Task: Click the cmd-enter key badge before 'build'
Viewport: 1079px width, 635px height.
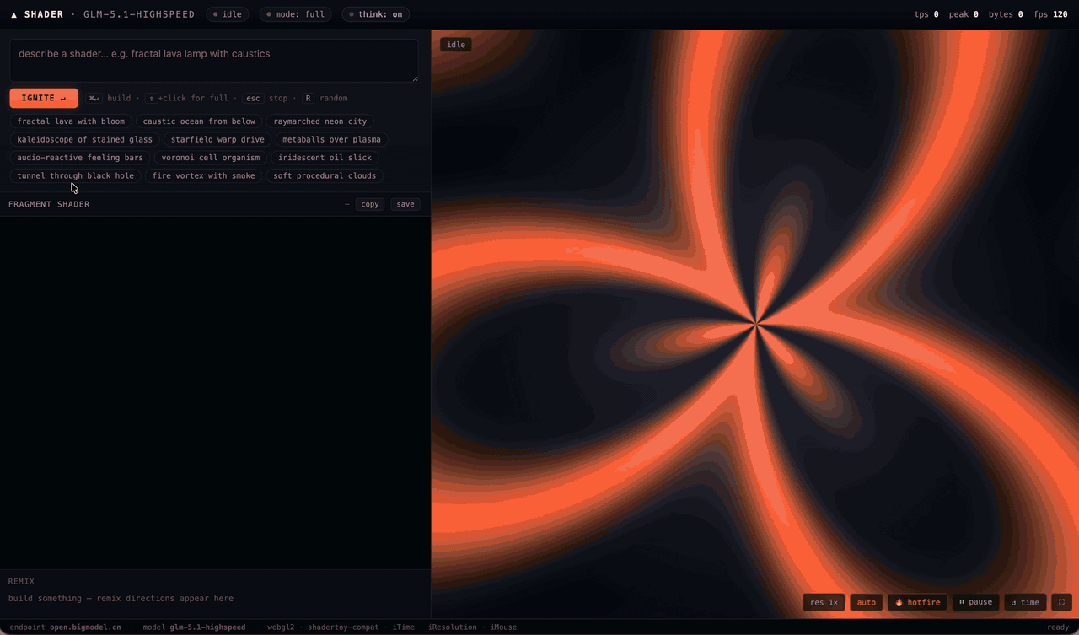Action: (x=94, y=98)
